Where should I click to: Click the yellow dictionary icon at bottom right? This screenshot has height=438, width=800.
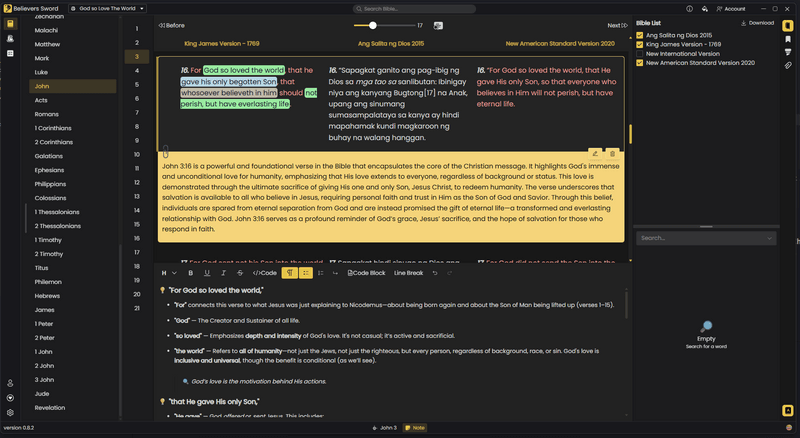pyautogui.click(x=788, y=410)
